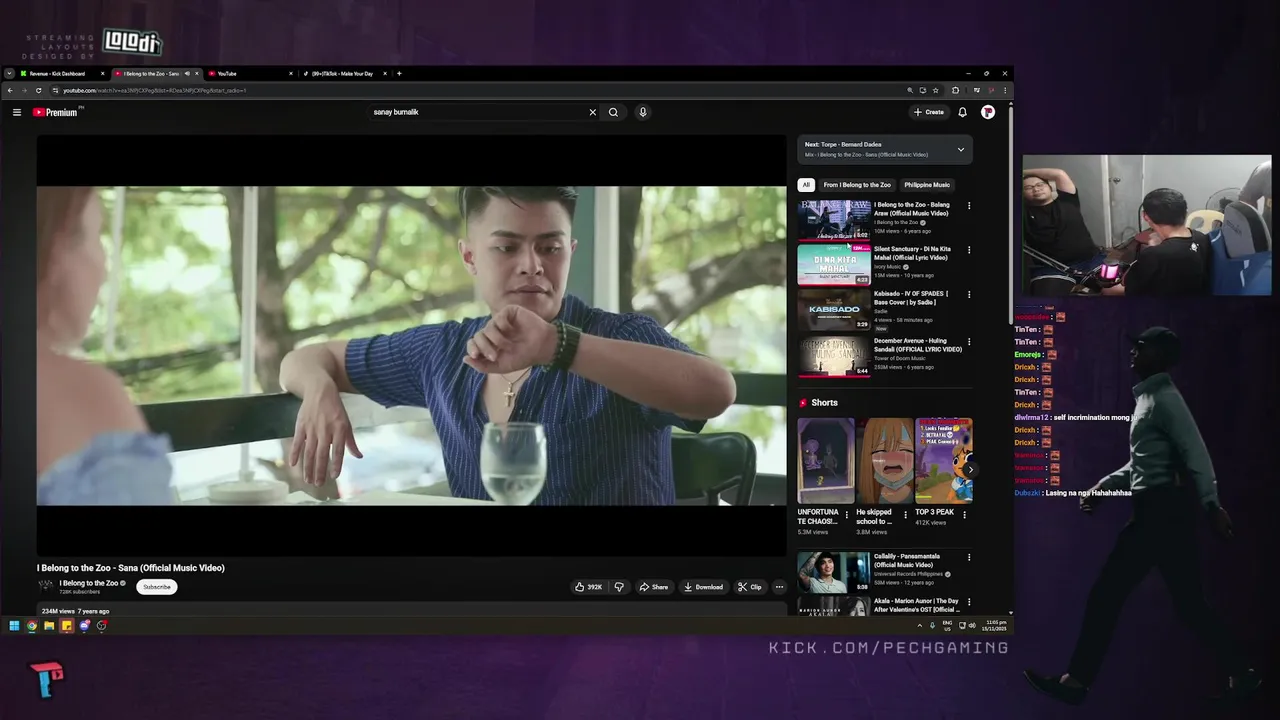
Task: Go to YouTube Premium home logo
Action: (x=55, y=112)
